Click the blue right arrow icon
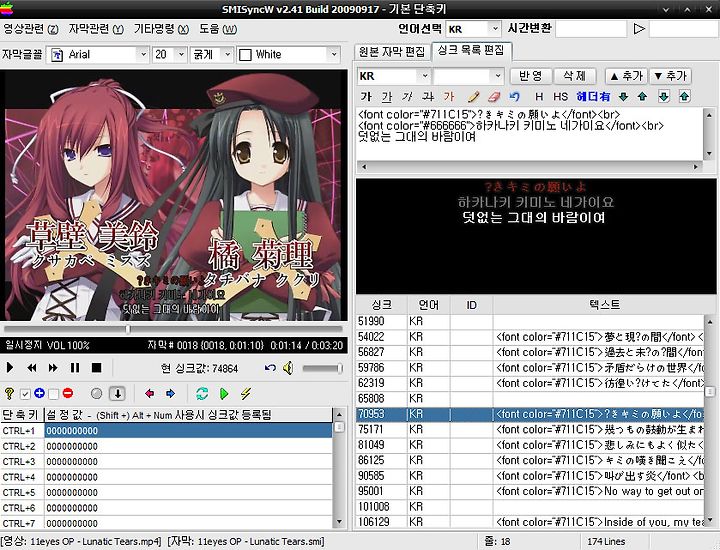 pos(170,393)
